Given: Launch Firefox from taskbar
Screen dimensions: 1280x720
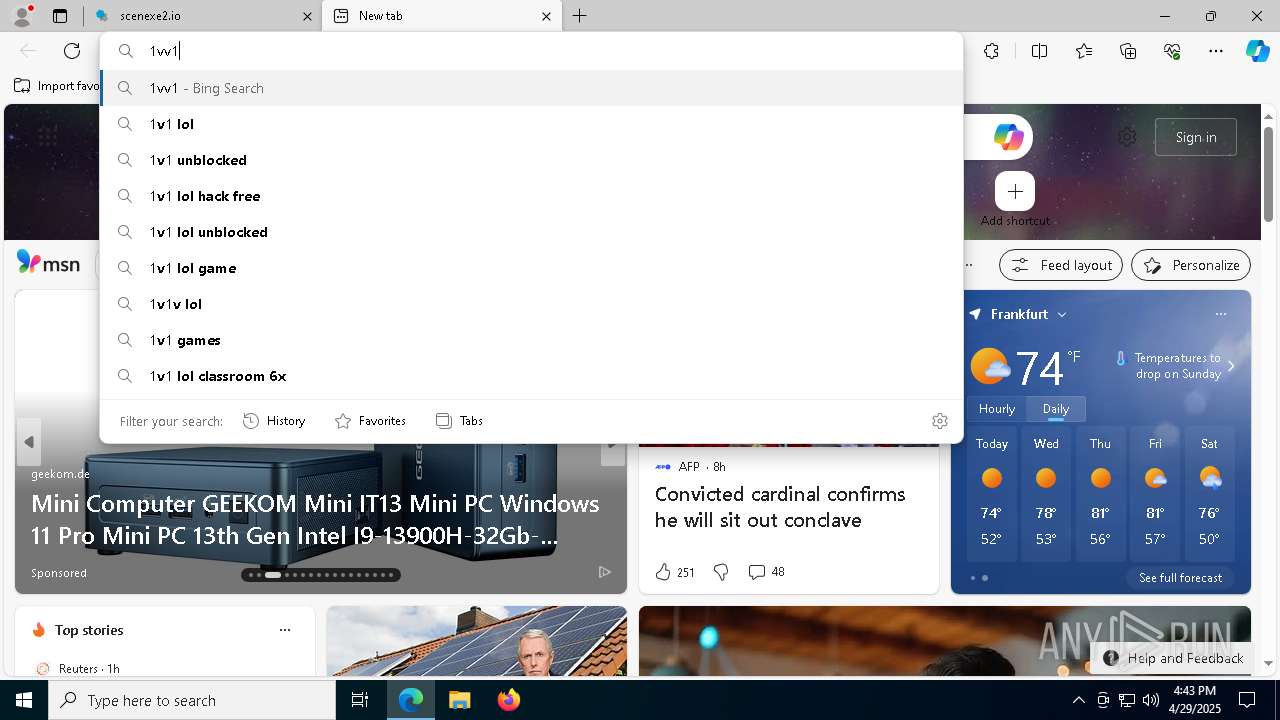Looking at the screenshot, I should pos(509,700).
